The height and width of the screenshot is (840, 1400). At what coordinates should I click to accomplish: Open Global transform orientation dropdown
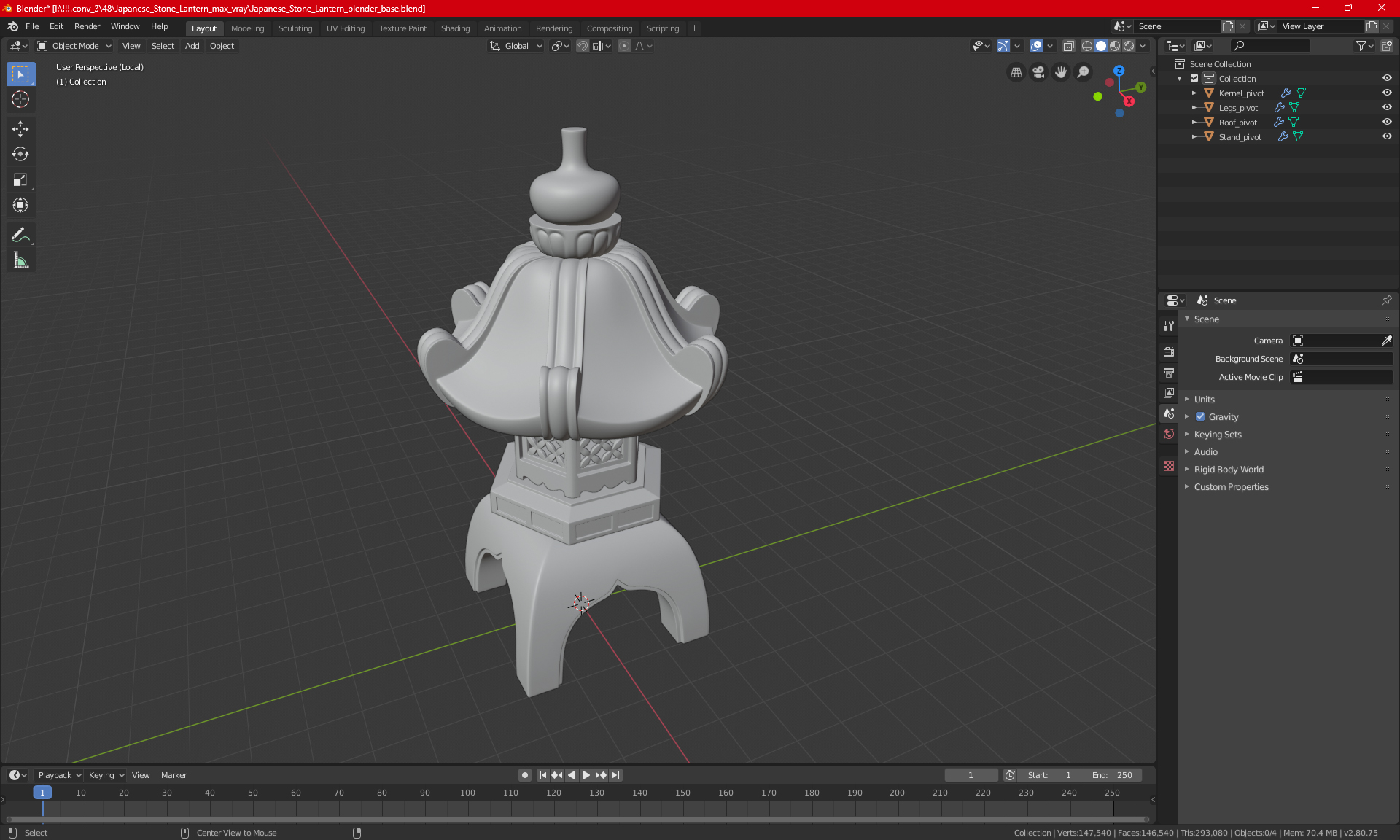516,46
